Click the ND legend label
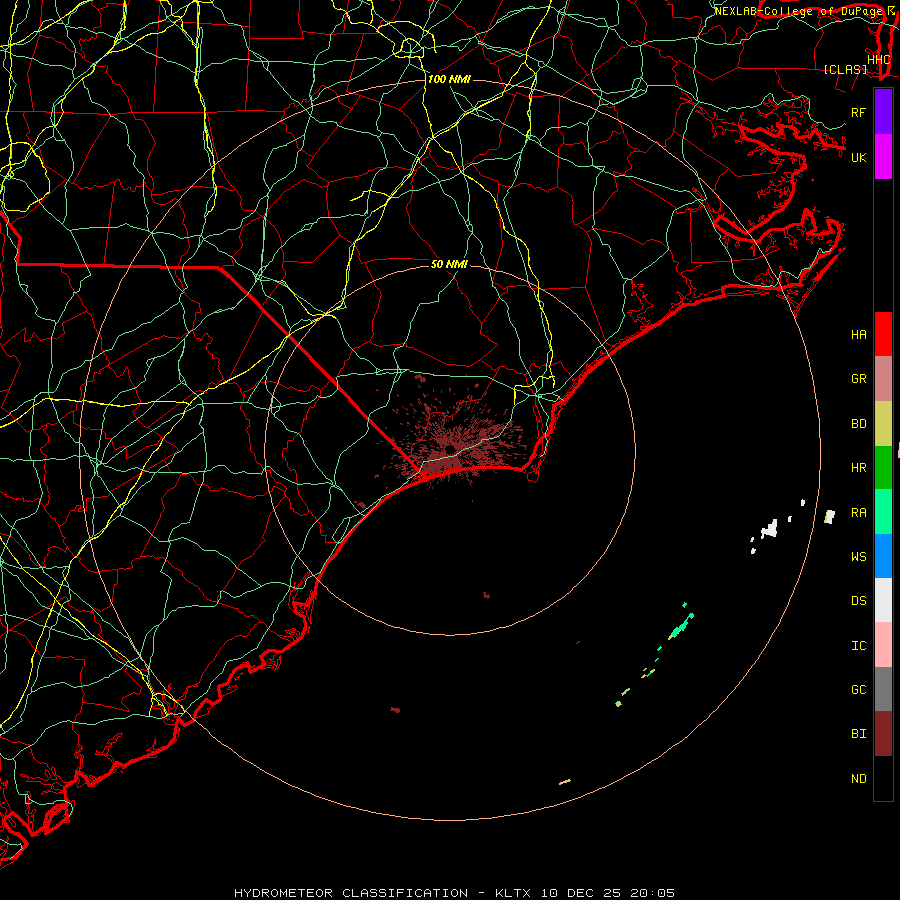Viewport: 900px width, 900px height. (858, 778)
